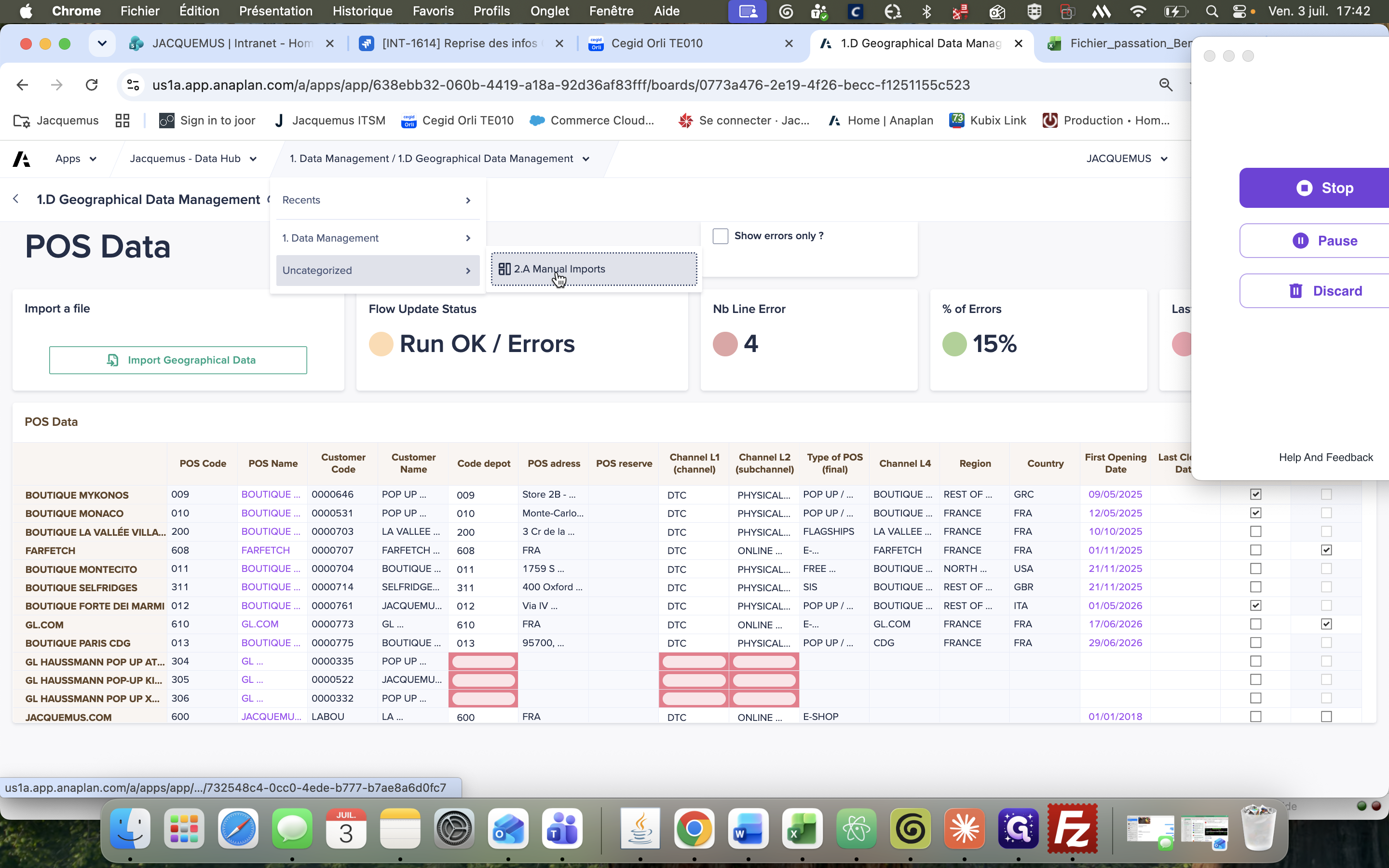Open the Finder icon in the dock
The height and width of the screenshot is (868, 1389).
tap(130, 829)
